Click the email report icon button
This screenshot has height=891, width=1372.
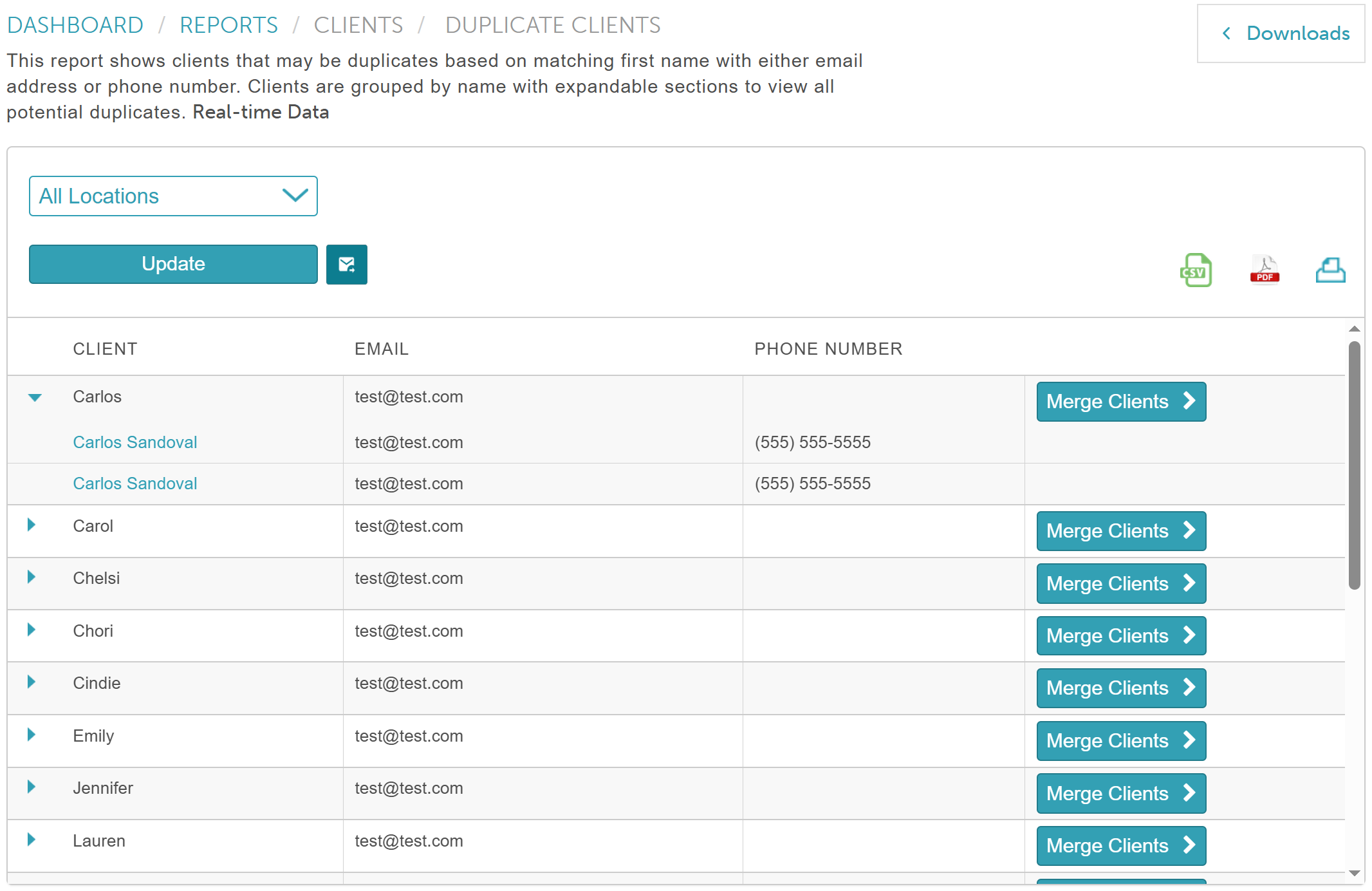click(x=346, y=265)
